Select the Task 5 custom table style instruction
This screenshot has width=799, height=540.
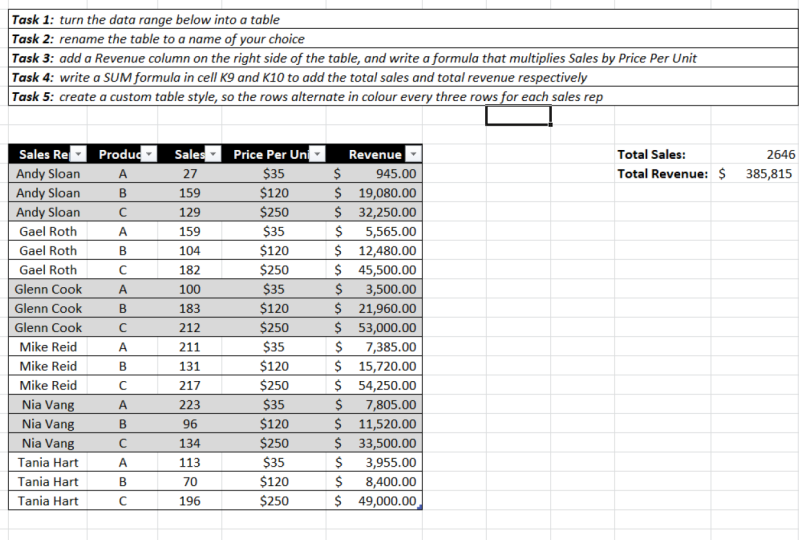click(403, 96)
